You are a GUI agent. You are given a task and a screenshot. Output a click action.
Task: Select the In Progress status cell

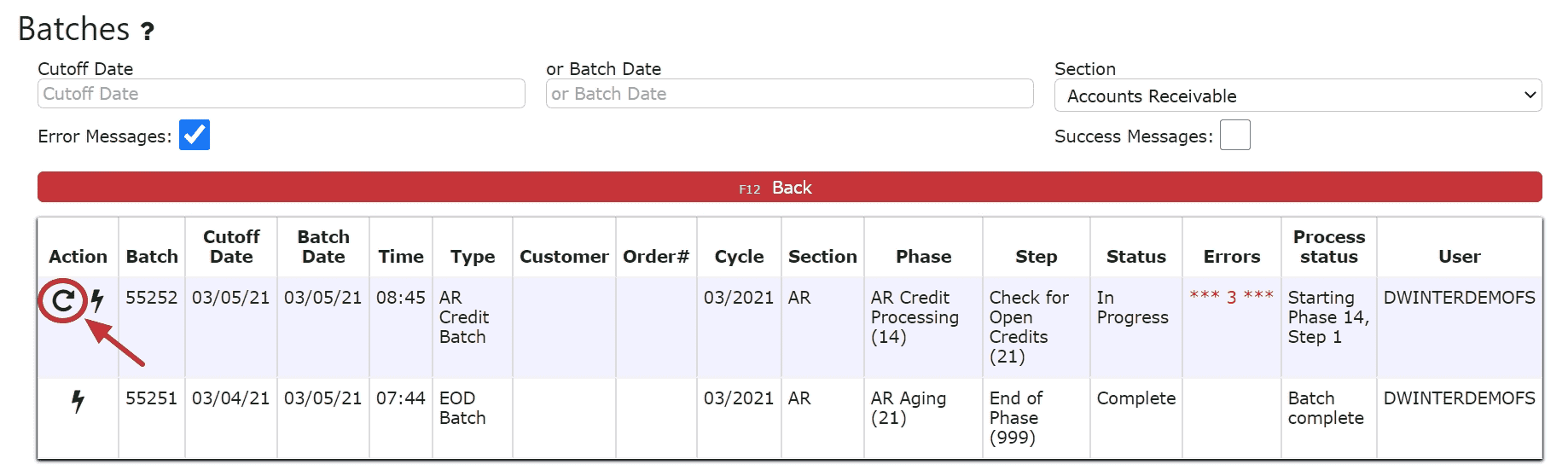click(x=1132, y=307)
